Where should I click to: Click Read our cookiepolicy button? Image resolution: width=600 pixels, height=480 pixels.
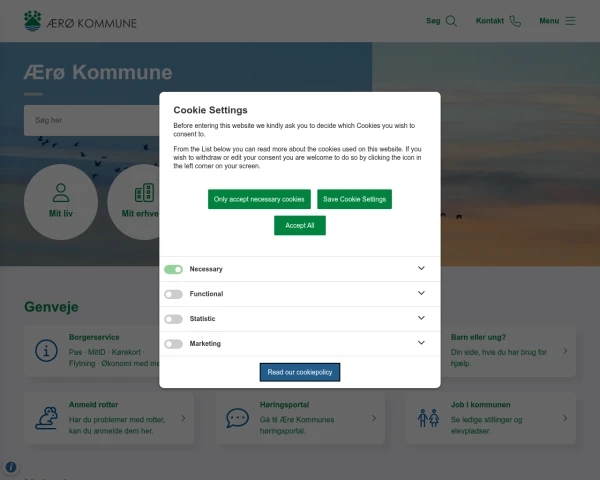click(300, 372)
